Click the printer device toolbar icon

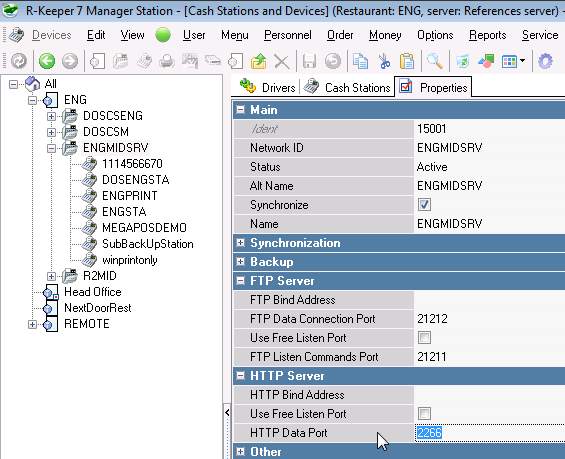[x=167, y=61]
